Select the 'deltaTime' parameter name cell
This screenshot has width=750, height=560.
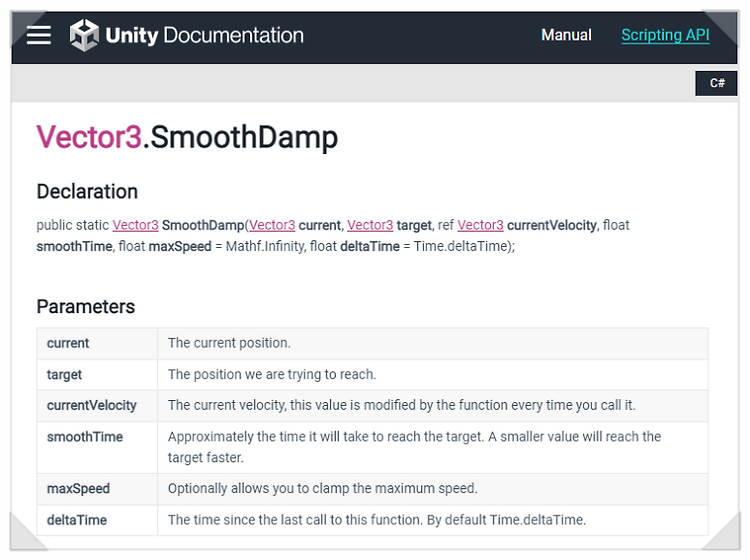pyautogui.click(x=97, y=520)
